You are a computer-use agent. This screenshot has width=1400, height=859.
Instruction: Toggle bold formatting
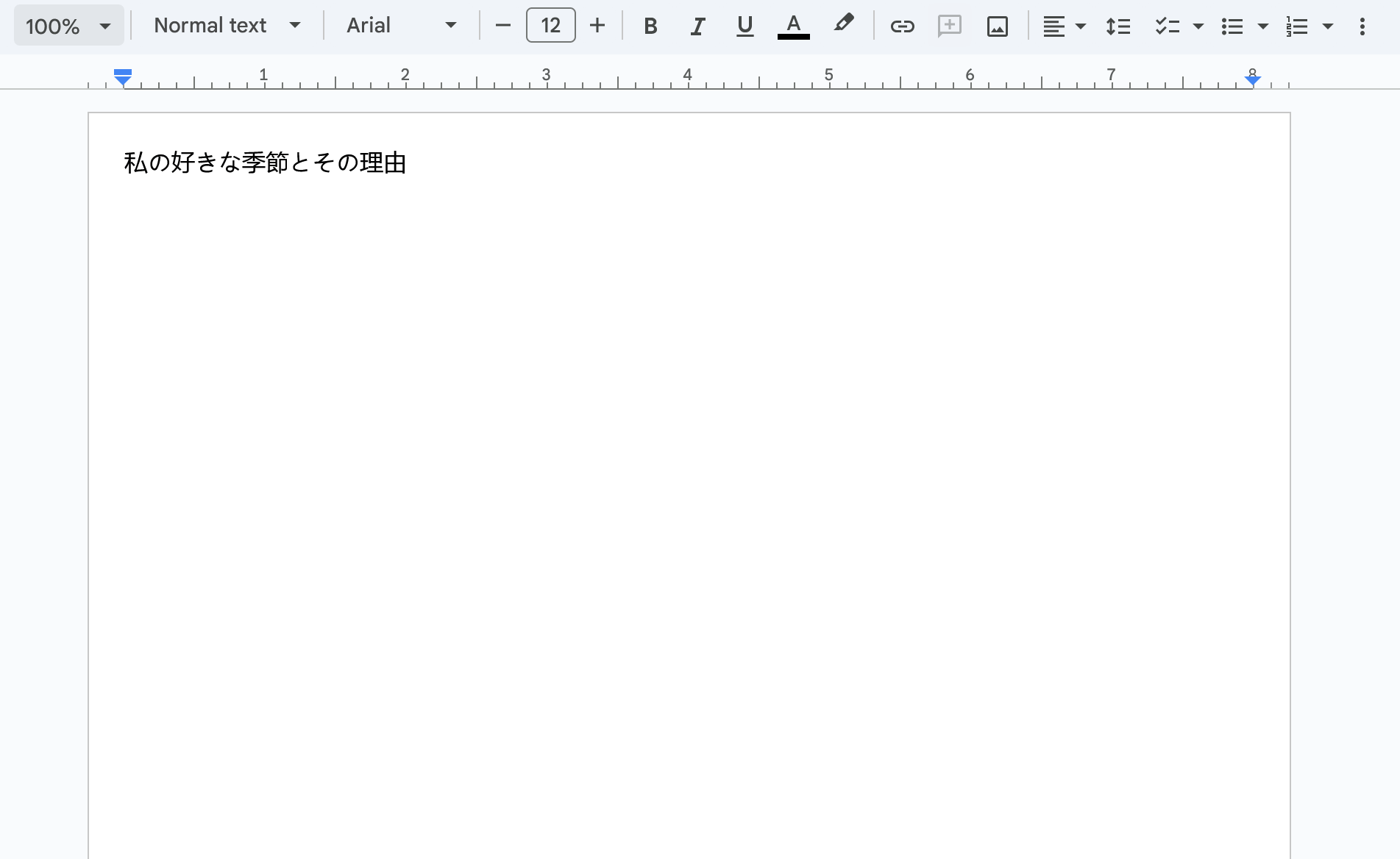point(650,26)
